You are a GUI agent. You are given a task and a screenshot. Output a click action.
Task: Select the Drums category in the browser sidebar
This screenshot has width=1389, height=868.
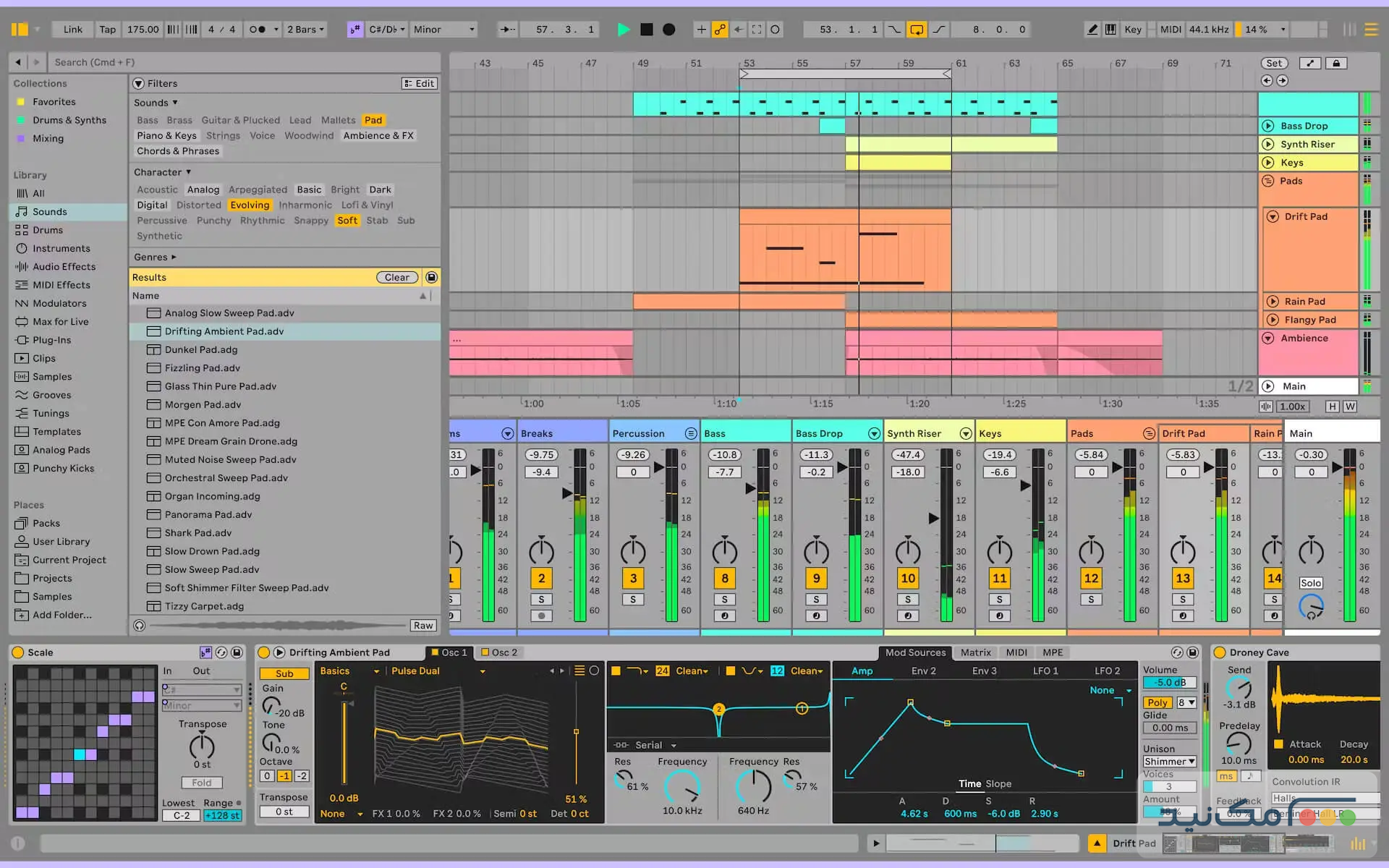(45, 230)
